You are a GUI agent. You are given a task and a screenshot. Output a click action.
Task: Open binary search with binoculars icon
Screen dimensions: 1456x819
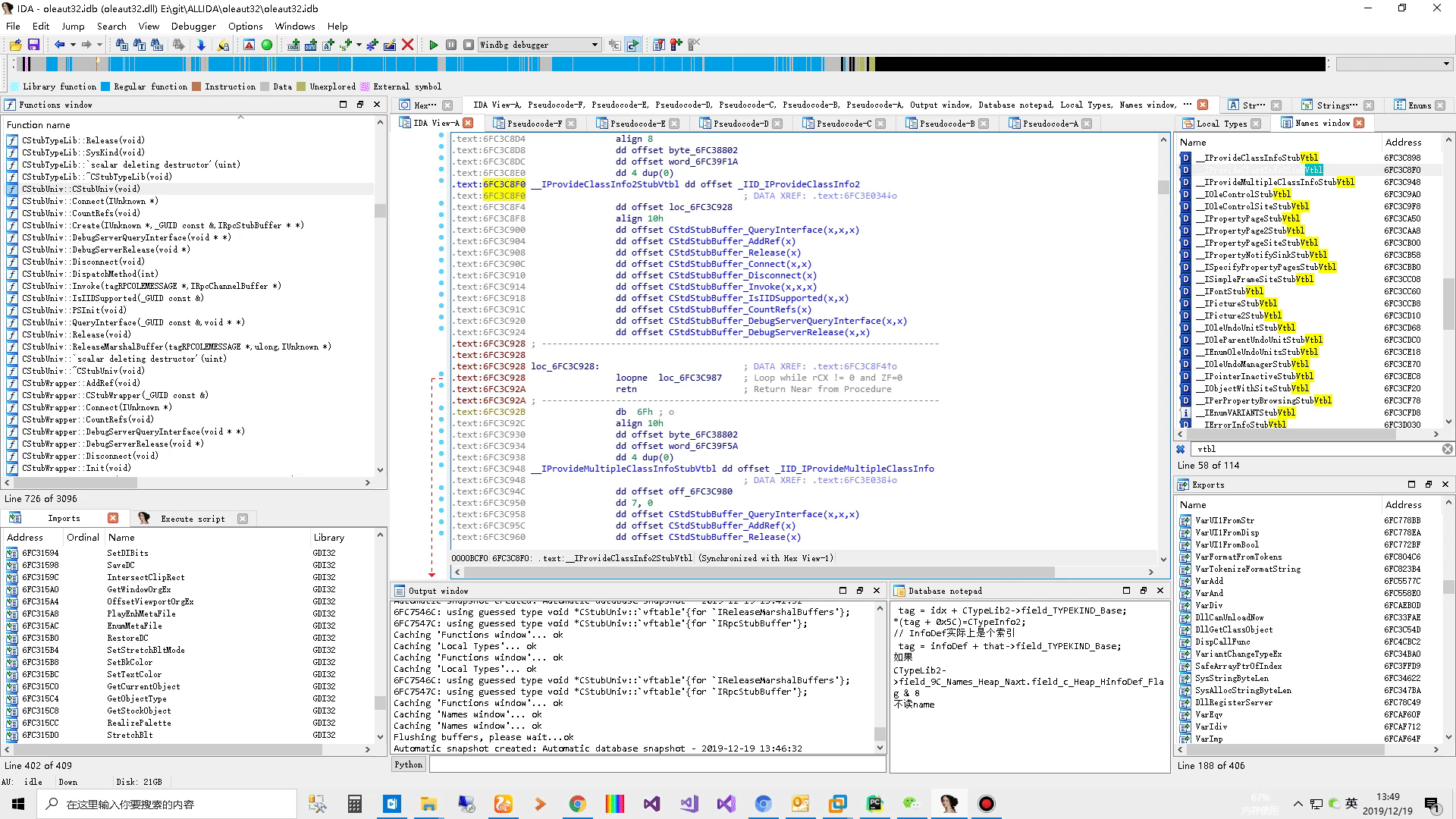point(157,45)
